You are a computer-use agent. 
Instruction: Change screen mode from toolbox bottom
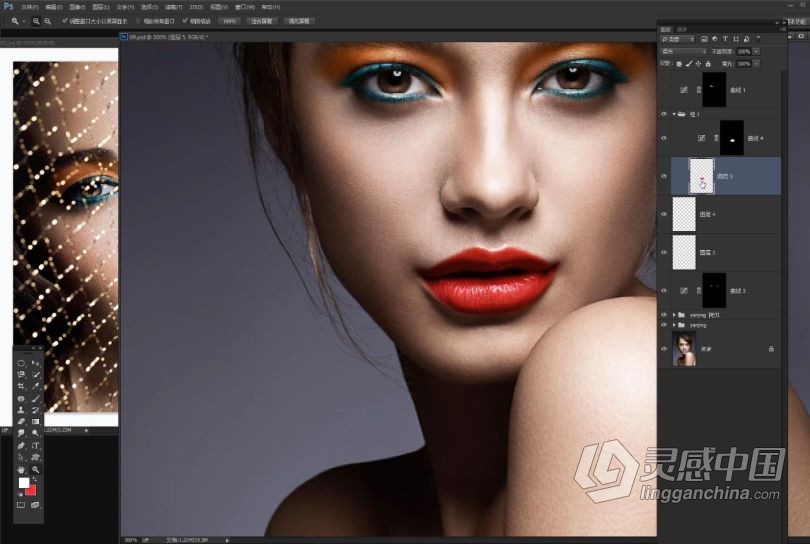click(35, 505)
